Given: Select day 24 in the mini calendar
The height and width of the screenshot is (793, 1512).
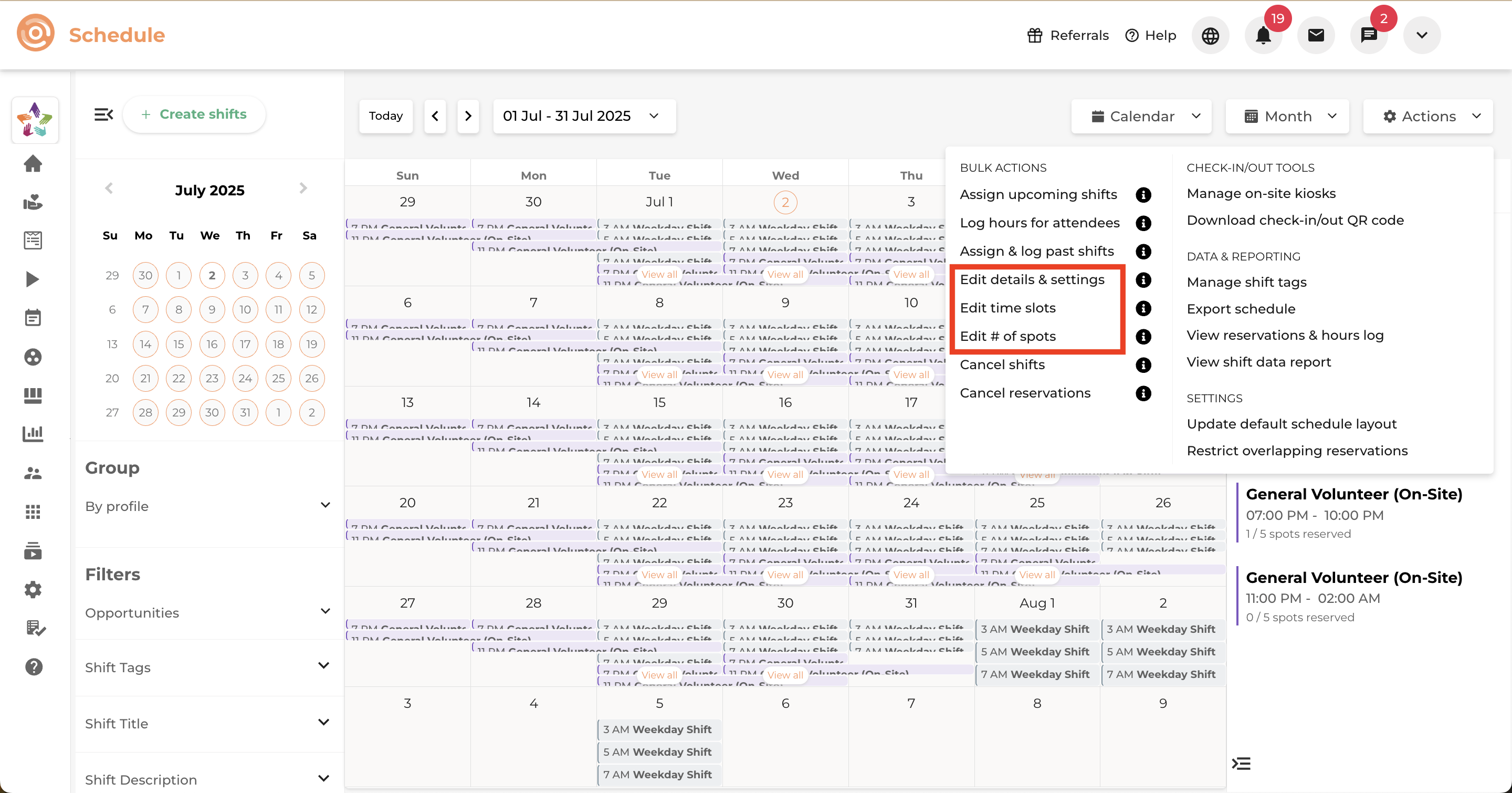Looking at the screenshot, I should [x=245, y=378].
